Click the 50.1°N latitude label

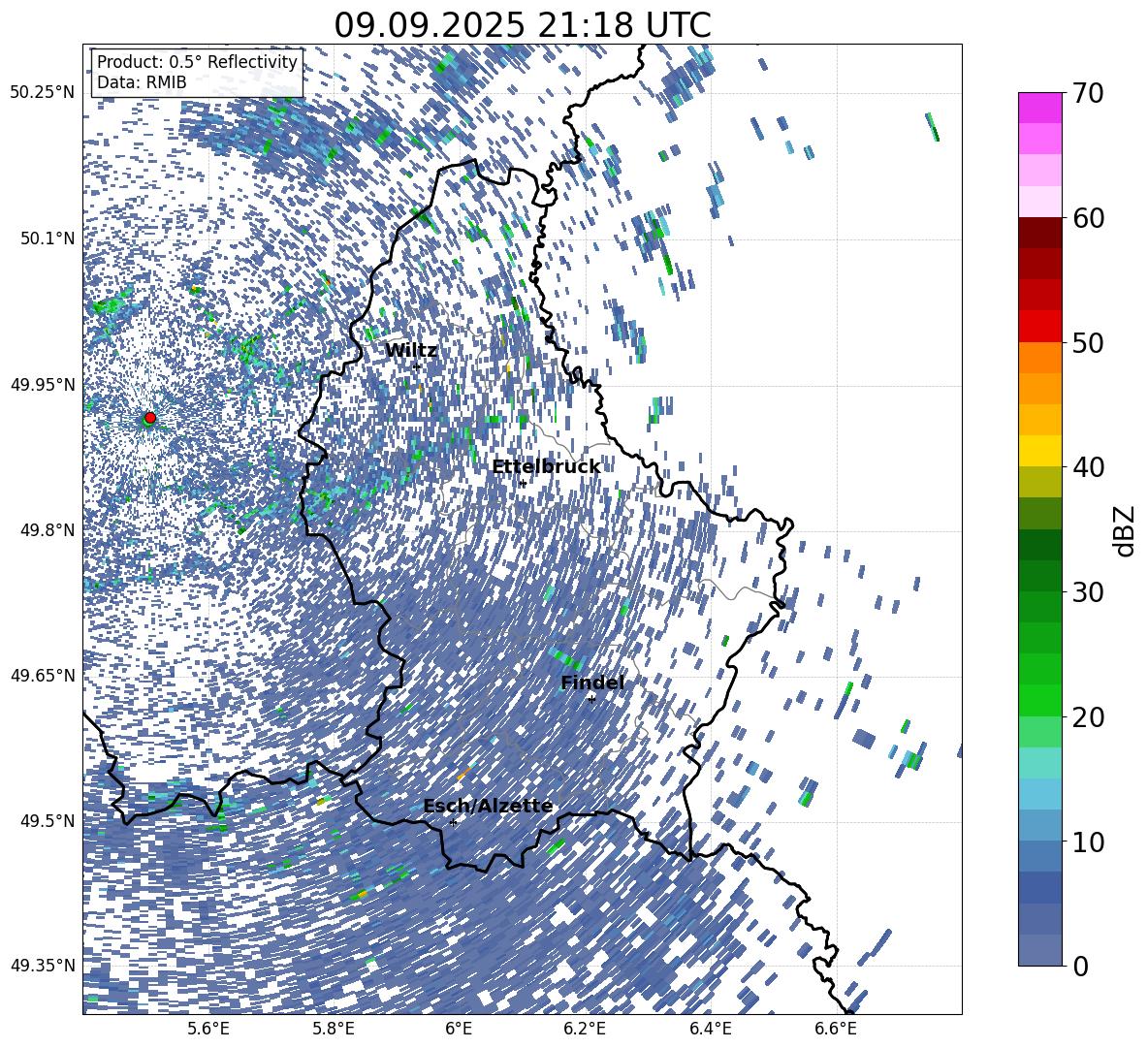(x=47, y=239)
